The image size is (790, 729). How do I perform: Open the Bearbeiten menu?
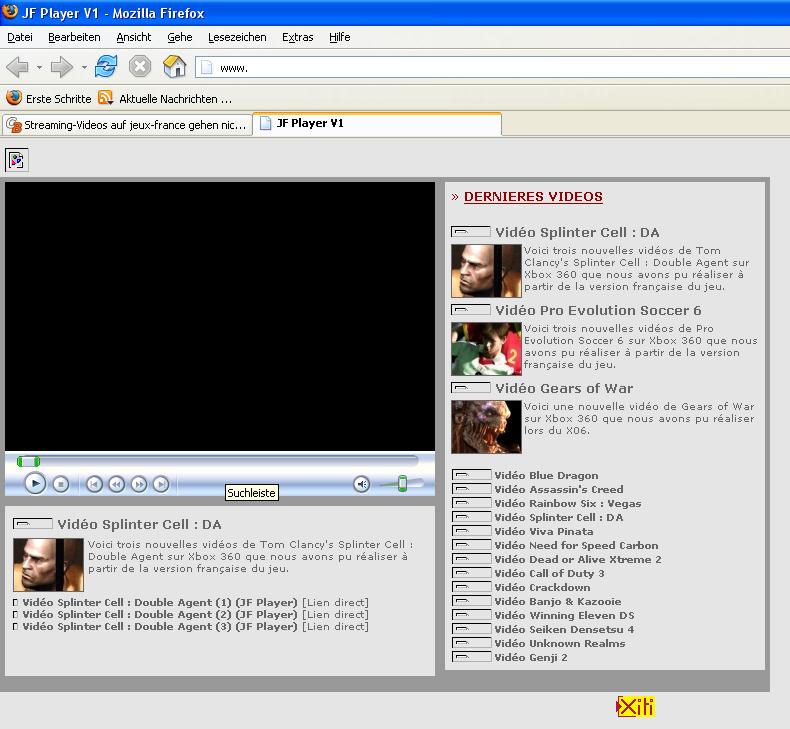tap(74, 37)
